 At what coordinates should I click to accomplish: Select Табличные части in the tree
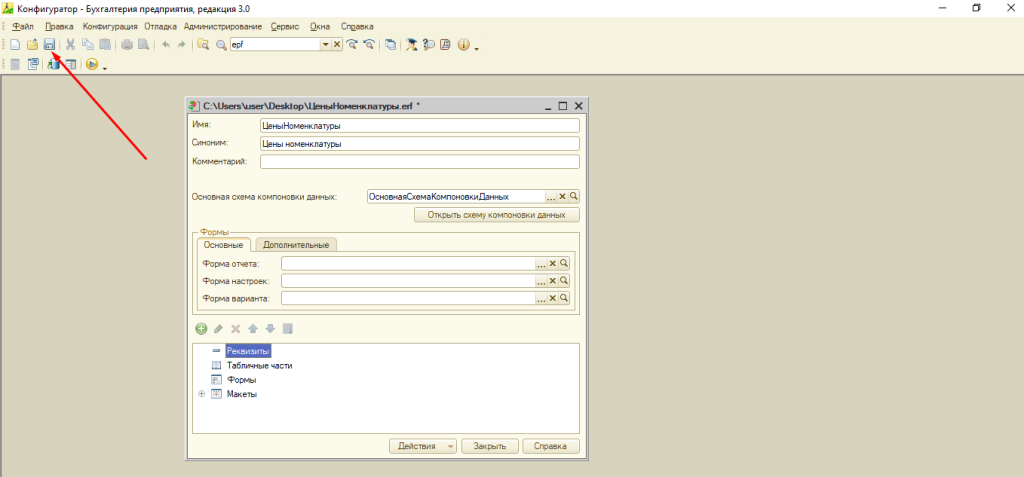pyautogui.click(x=259, y=366)
